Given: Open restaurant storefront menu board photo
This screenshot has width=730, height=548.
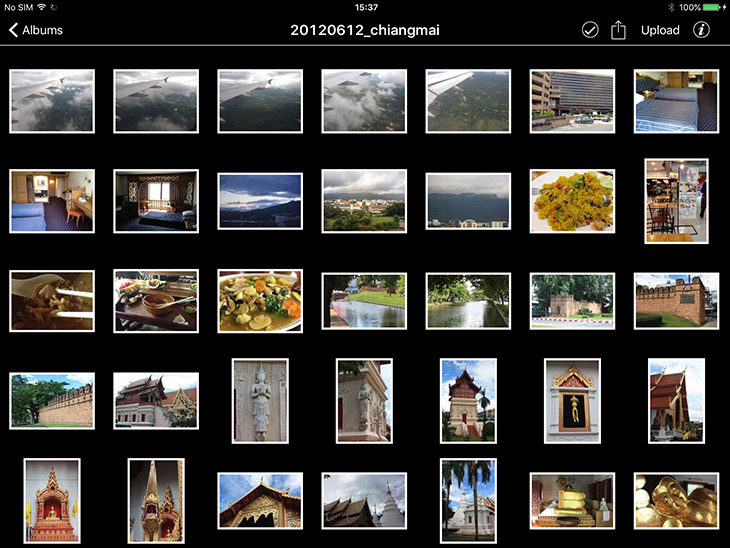Looking at the screenshot, I should click(x=676, y=201).
